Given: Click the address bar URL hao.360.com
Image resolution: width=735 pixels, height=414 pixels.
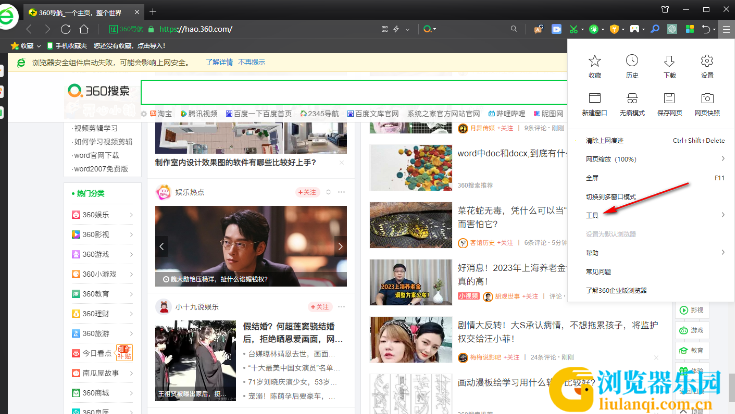Looking at the screenshot, I should coord(196,29).
